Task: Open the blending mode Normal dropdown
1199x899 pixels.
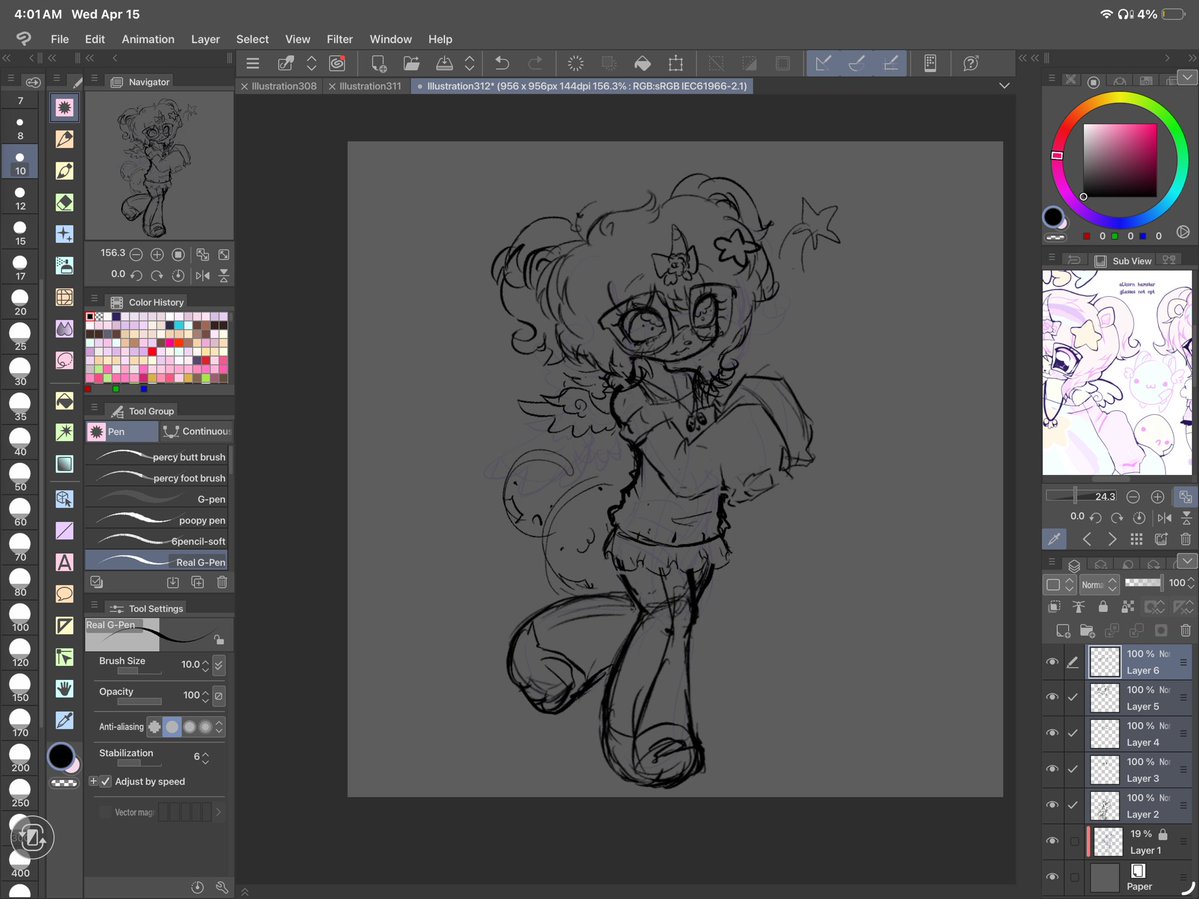Action: click(x=1099, y=585)
